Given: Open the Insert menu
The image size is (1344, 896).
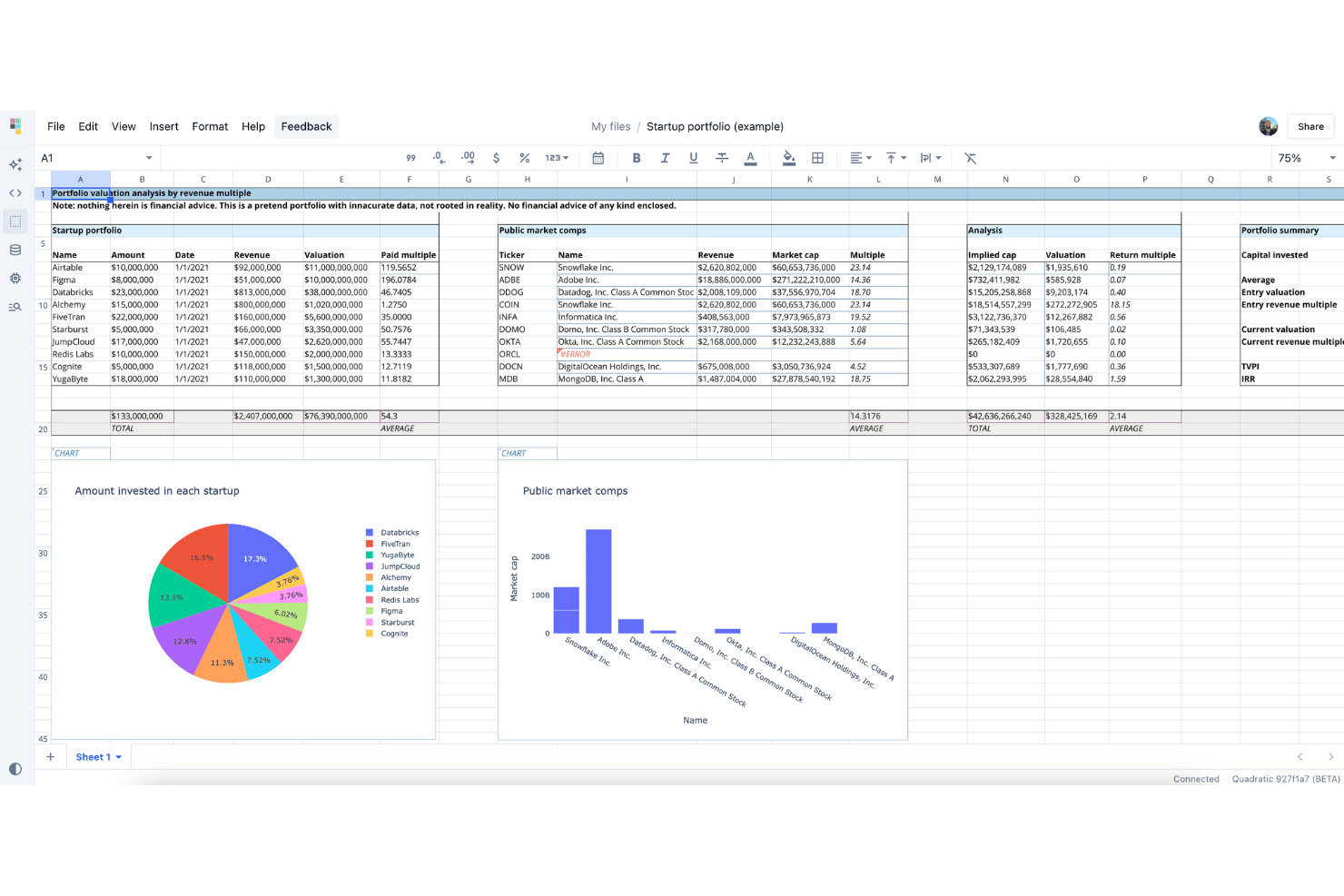Looking at the screenshot, I should coord(164,126).
